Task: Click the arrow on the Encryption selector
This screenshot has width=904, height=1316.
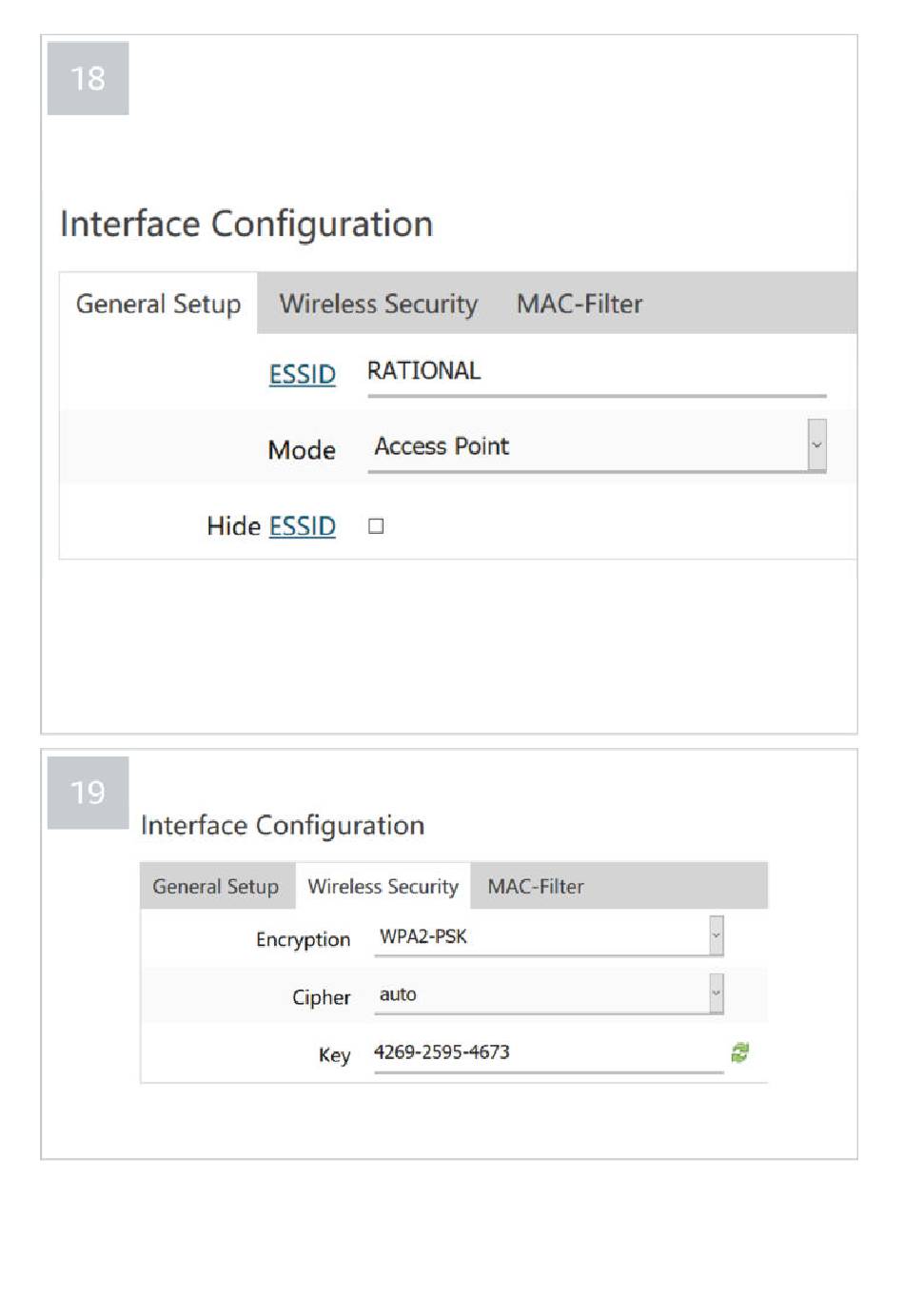Action: 717,936
